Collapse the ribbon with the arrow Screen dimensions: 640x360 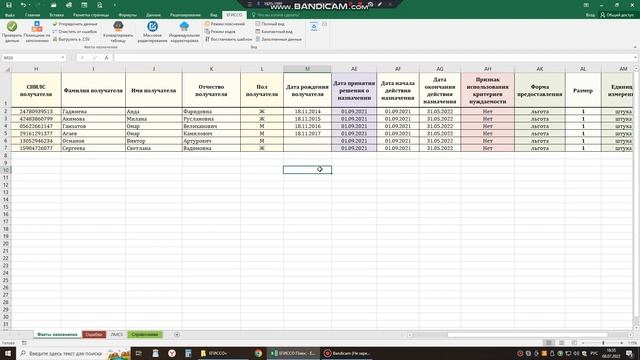point(635,47)
